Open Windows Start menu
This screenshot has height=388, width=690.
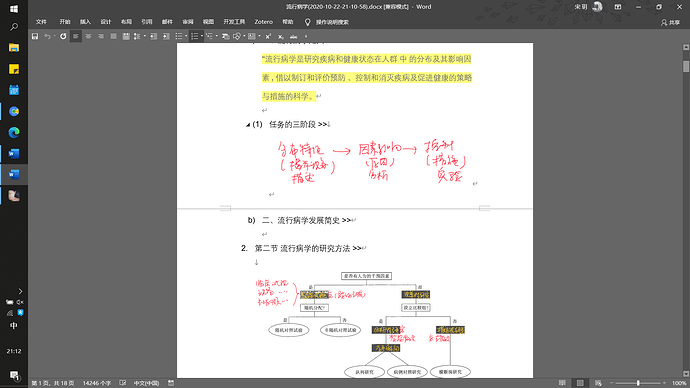coord(14,9)
